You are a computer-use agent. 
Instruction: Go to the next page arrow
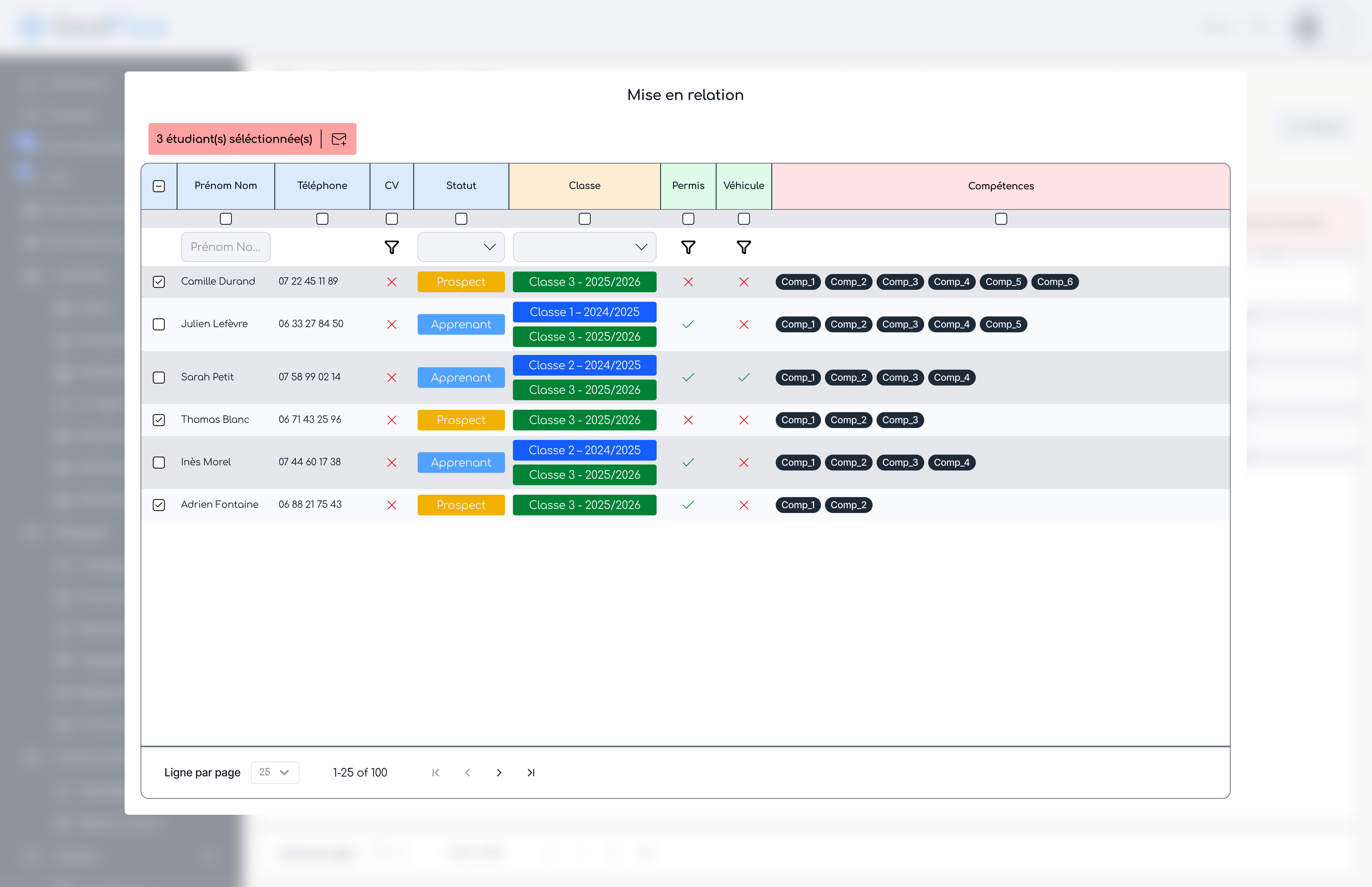coord(499,772)
